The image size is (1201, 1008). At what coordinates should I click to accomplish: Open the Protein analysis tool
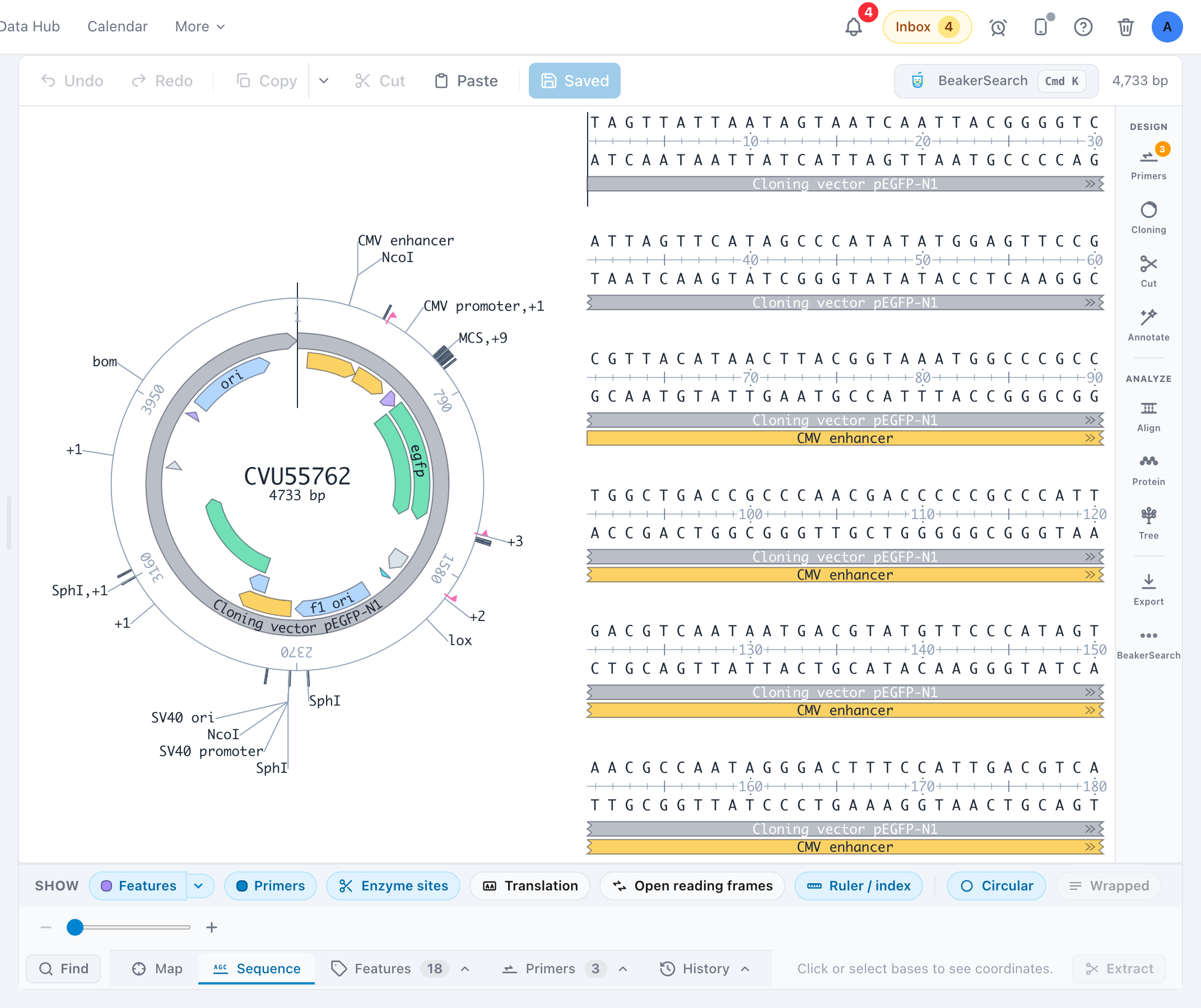coord(1148,469)
